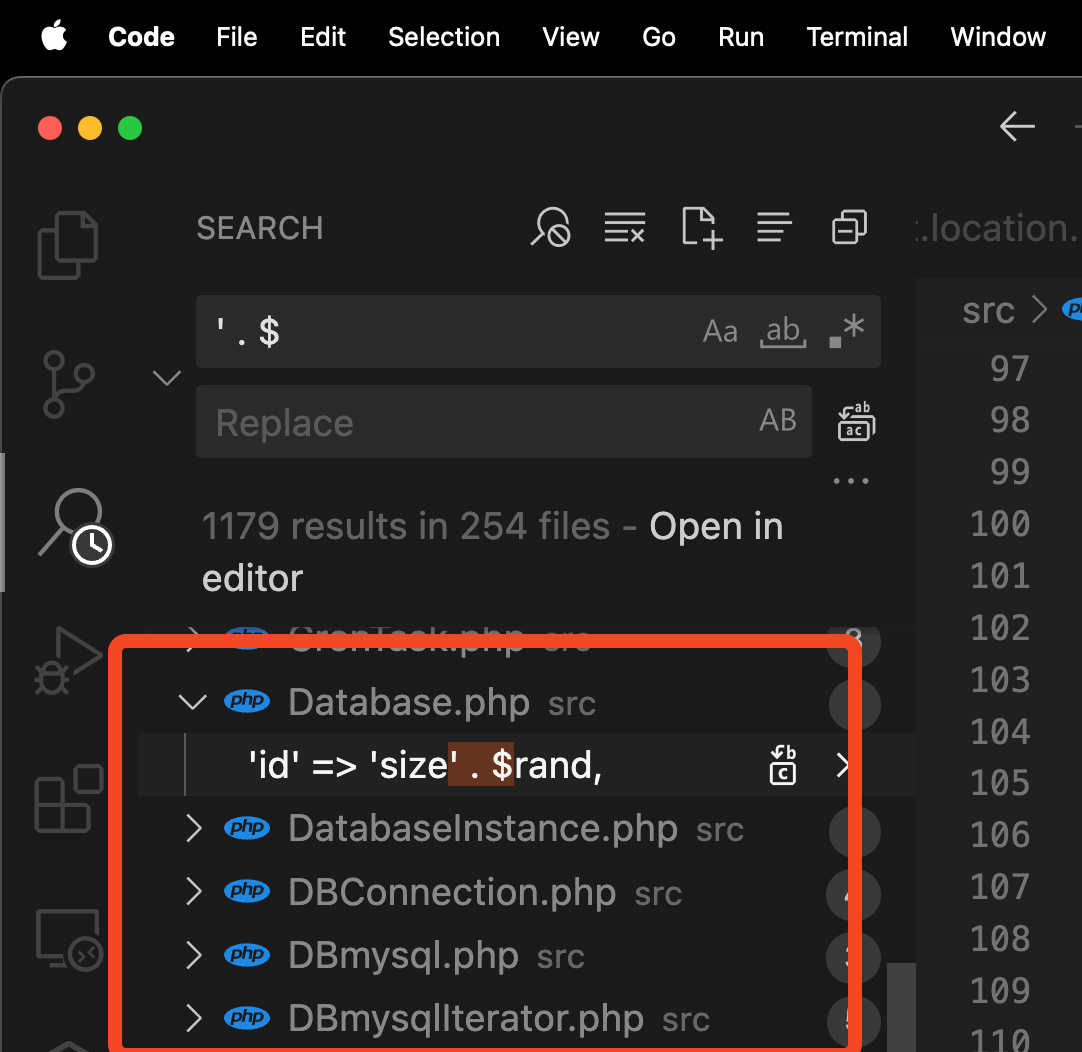Viewport: 1082px width, 1052px height.
Task: Clear search results with the toolbar icon
Action: click(624, 227)
